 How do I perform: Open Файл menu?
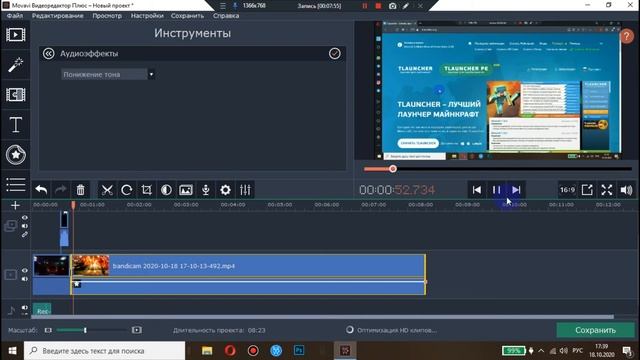point(15,16)
